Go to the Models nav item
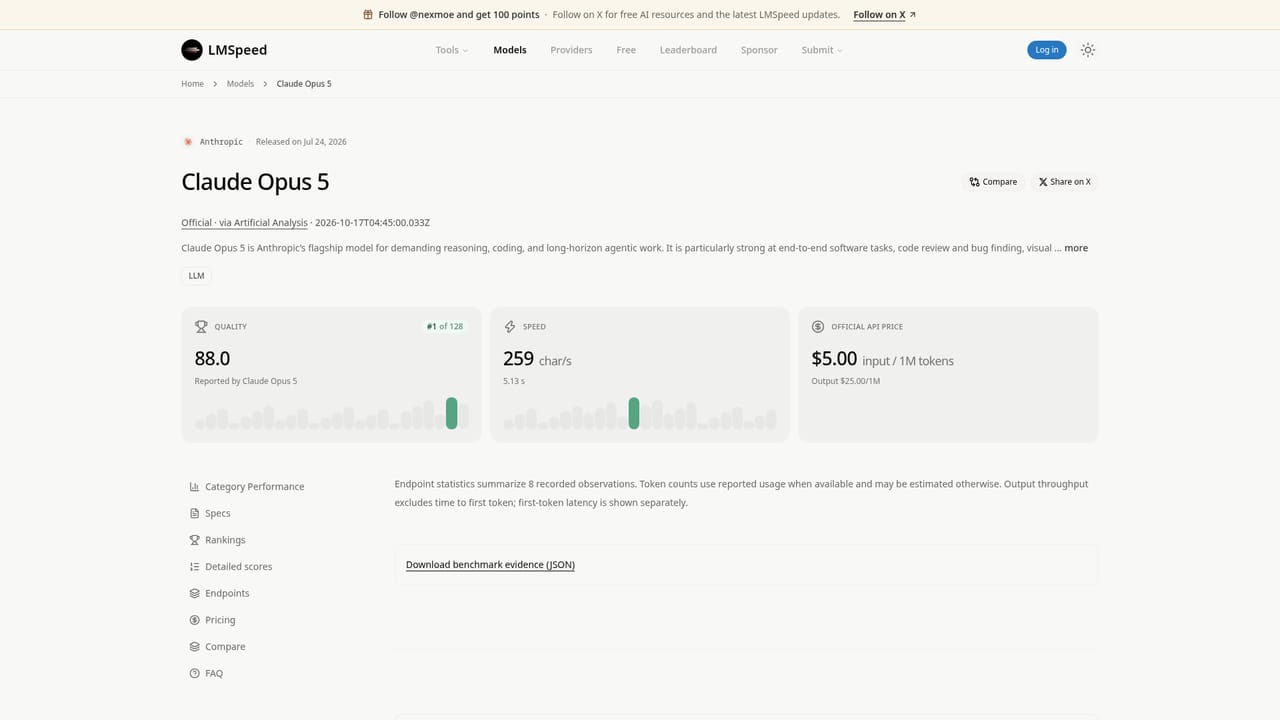Image resolution: width=1280 pixels, height=720 pixels. click(510, 50)
